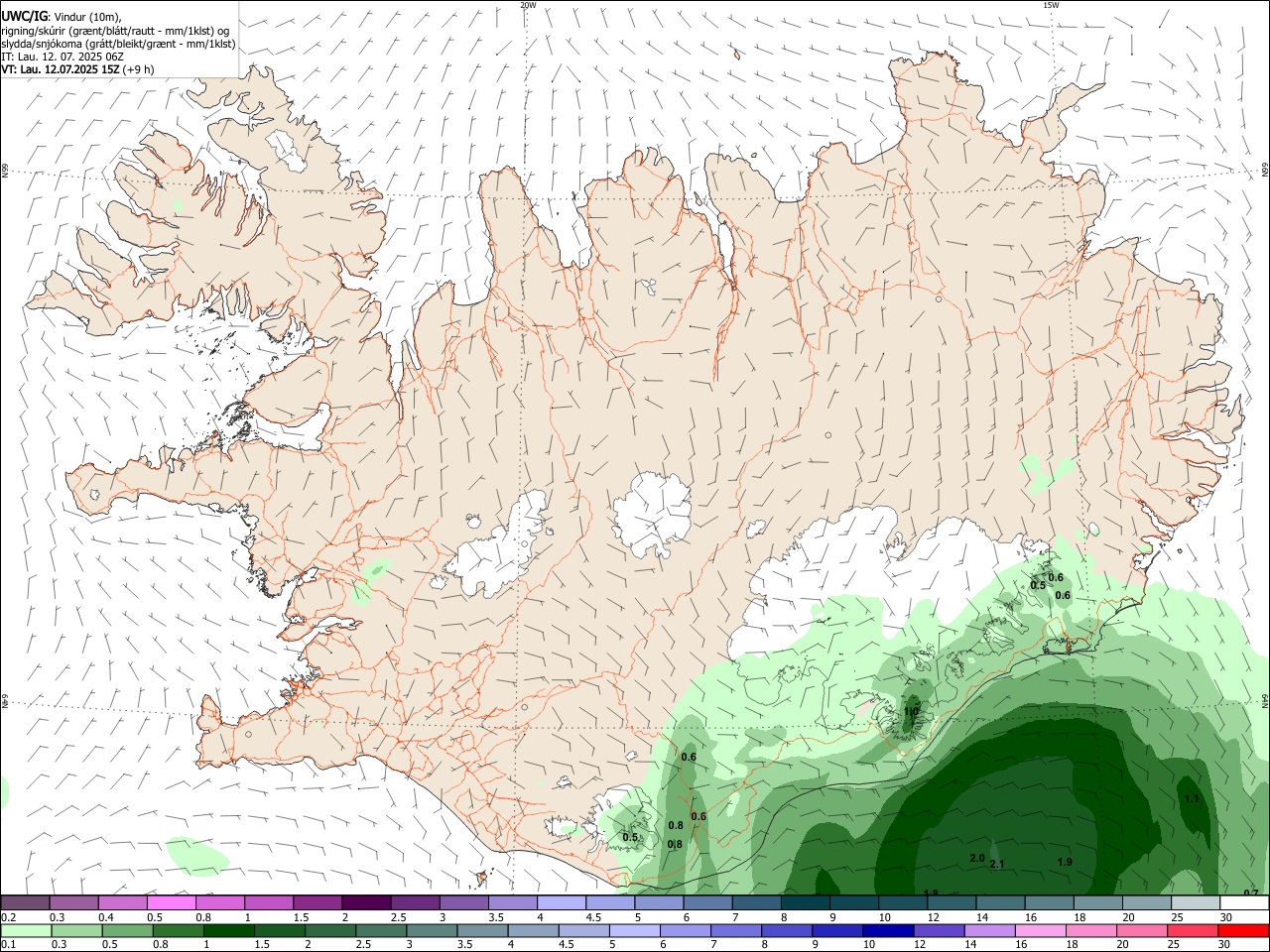Click the 0.7 value at the map's right edge
Screen dimensions: 1270x952
(1251, 892)
